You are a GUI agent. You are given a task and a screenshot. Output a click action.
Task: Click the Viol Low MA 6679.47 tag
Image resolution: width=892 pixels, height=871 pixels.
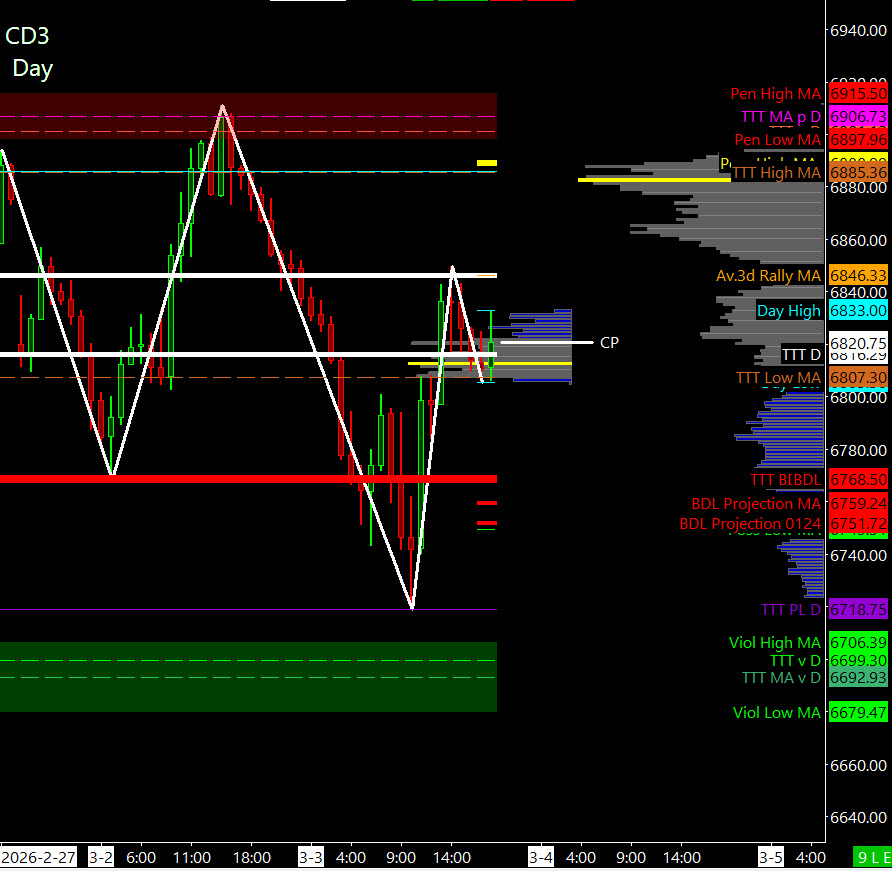pos(858,713)
